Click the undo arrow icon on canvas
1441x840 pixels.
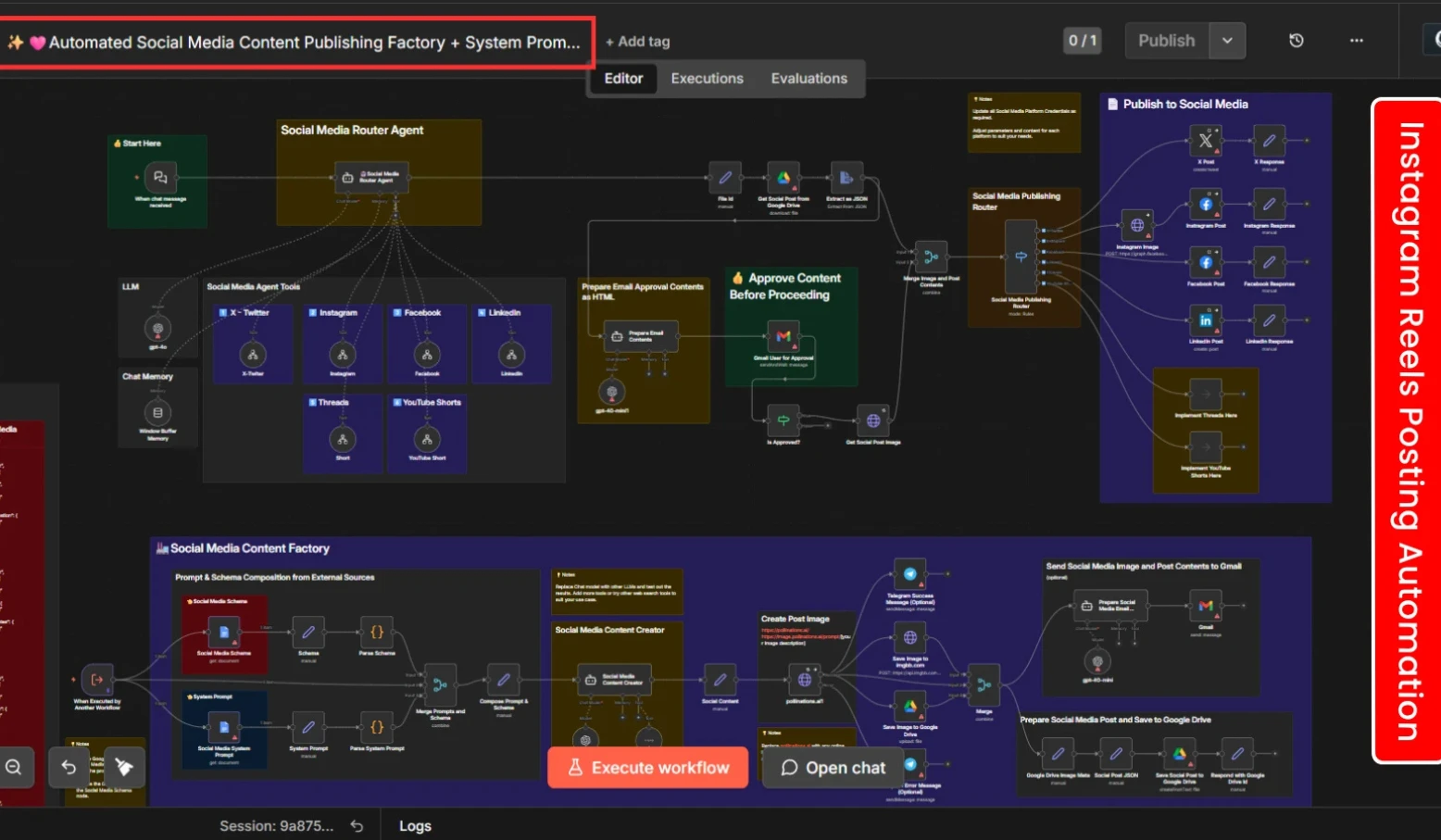click(x=69, y=767)
